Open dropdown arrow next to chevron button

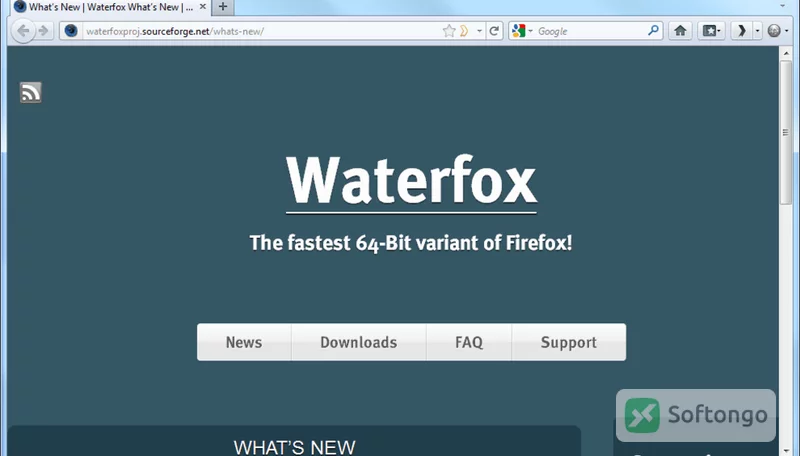point(757,31)
